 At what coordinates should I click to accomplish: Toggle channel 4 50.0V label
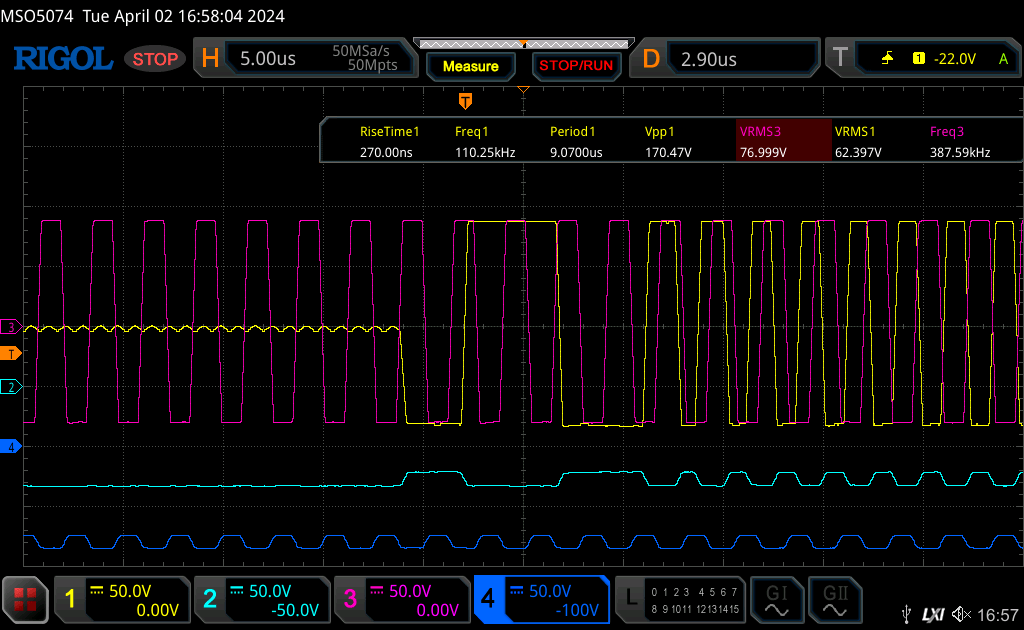click(x=550, y=591)
